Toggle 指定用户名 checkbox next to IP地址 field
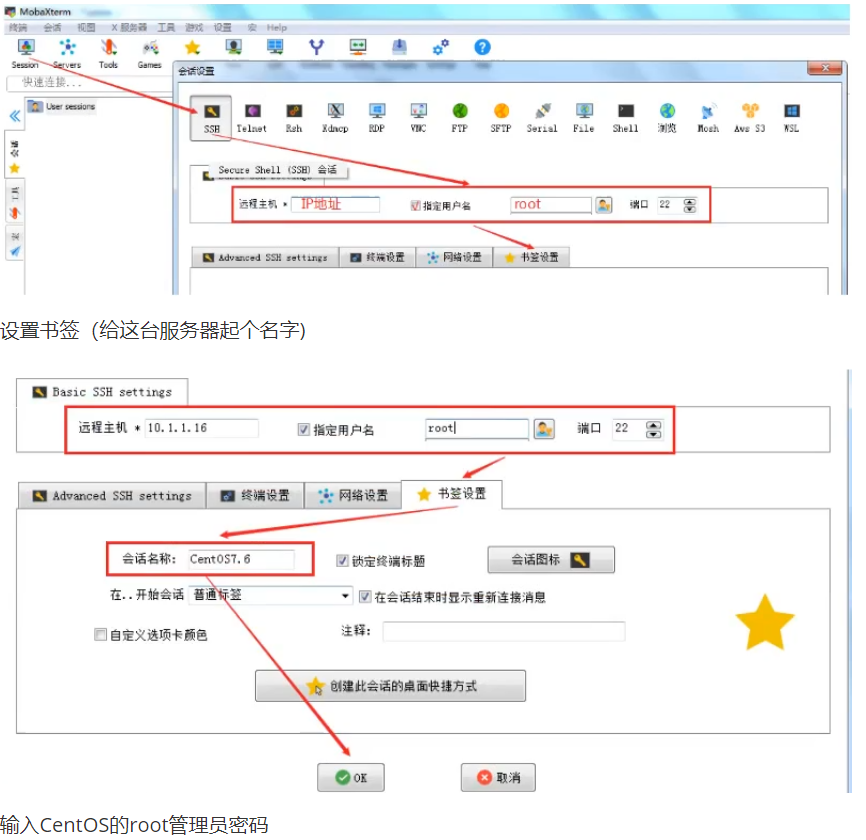 415,206
